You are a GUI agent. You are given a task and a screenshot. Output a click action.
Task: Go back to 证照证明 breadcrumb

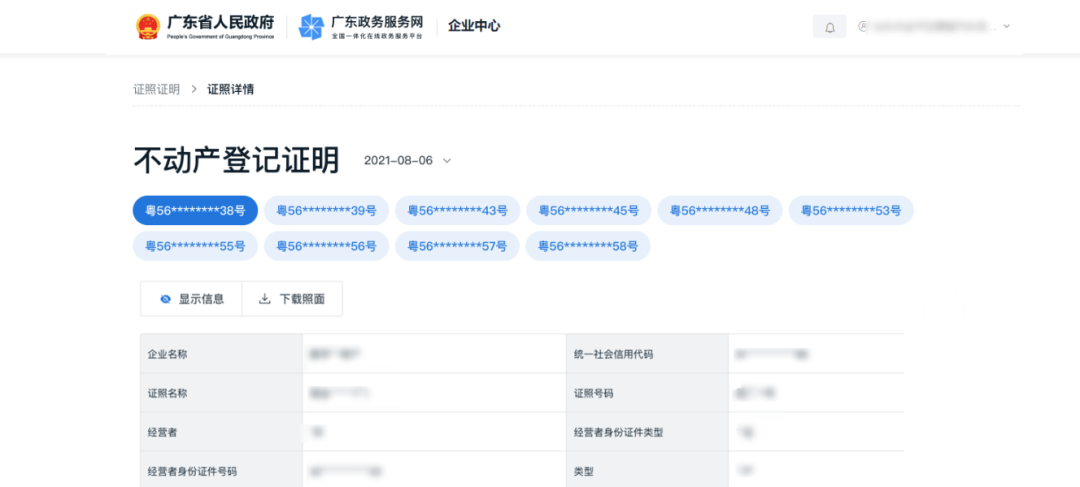[156, 89]
